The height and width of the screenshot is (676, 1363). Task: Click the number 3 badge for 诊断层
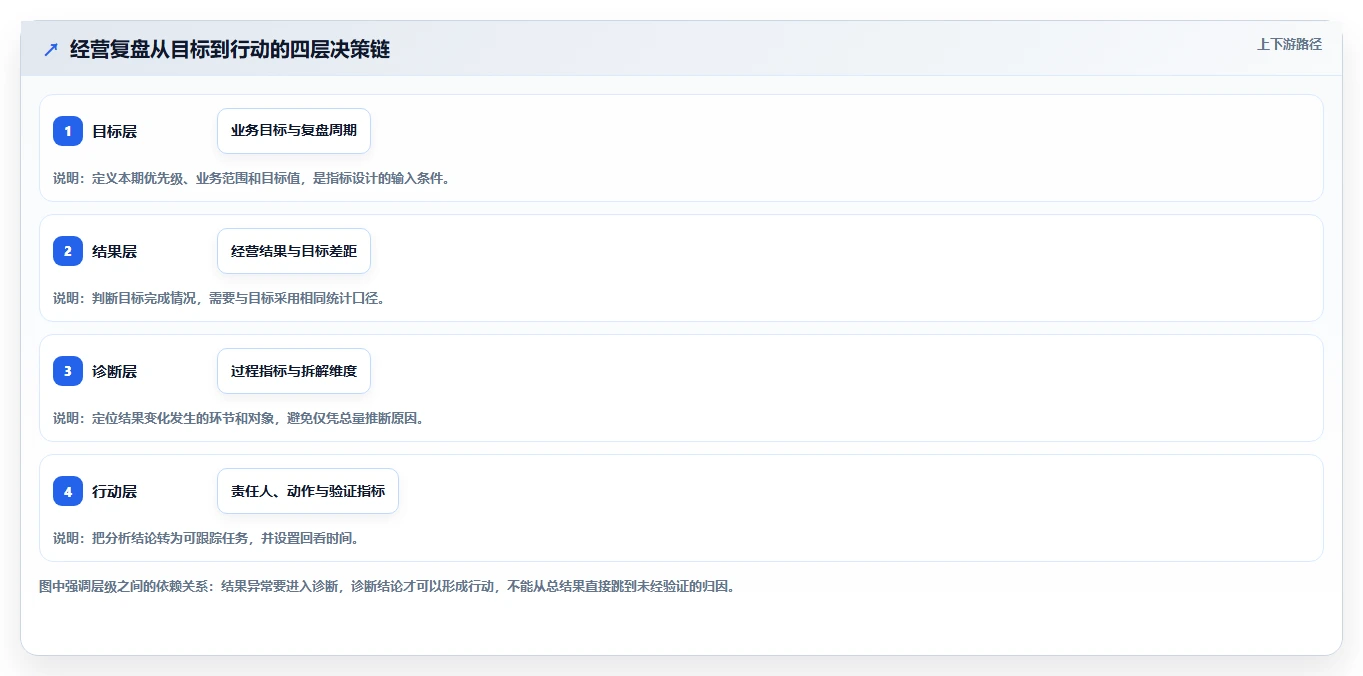68,371
